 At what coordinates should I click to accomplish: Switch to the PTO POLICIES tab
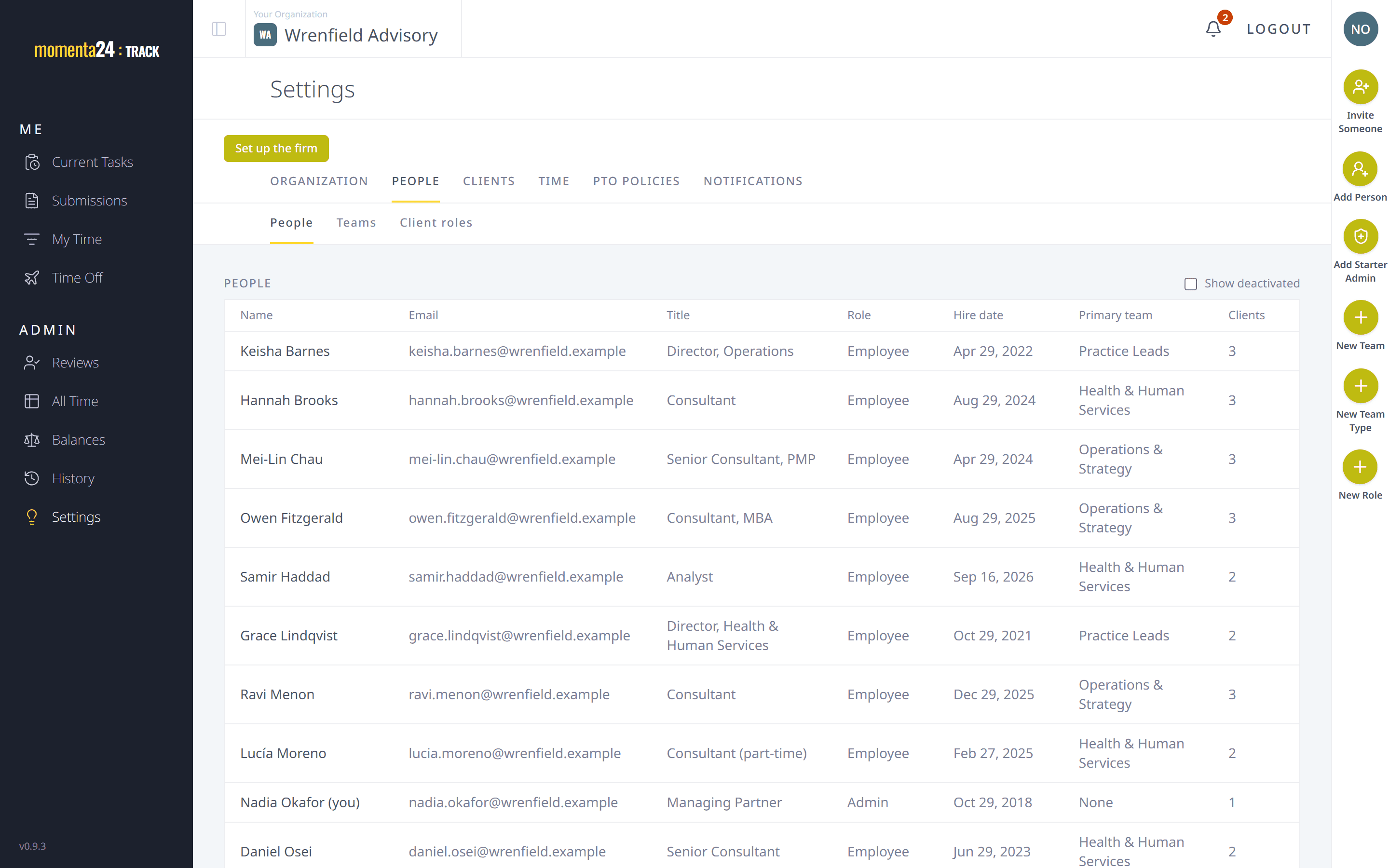click(636, 181)
